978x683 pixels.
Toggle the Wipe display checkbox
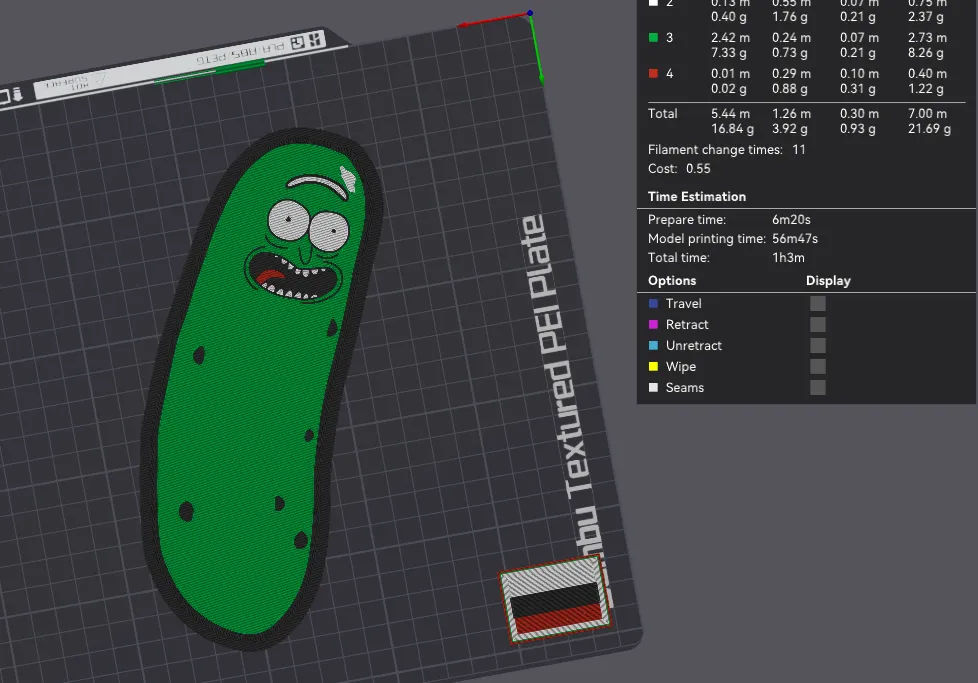click(x=817, y=366)
